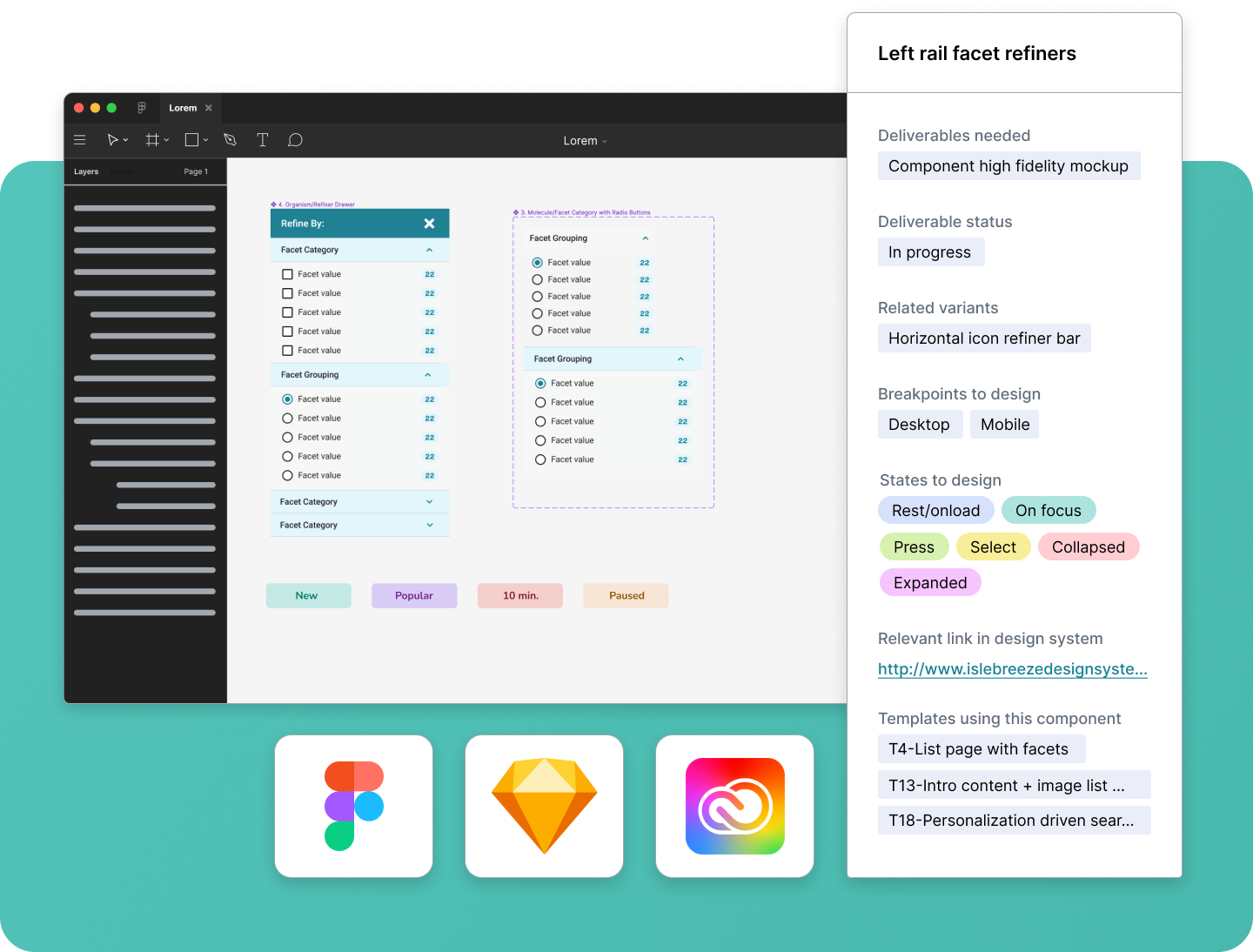Select the selected radio Facet value in the dashed frame
This screenshot has width=1253, height=952.
coord(537,262)
